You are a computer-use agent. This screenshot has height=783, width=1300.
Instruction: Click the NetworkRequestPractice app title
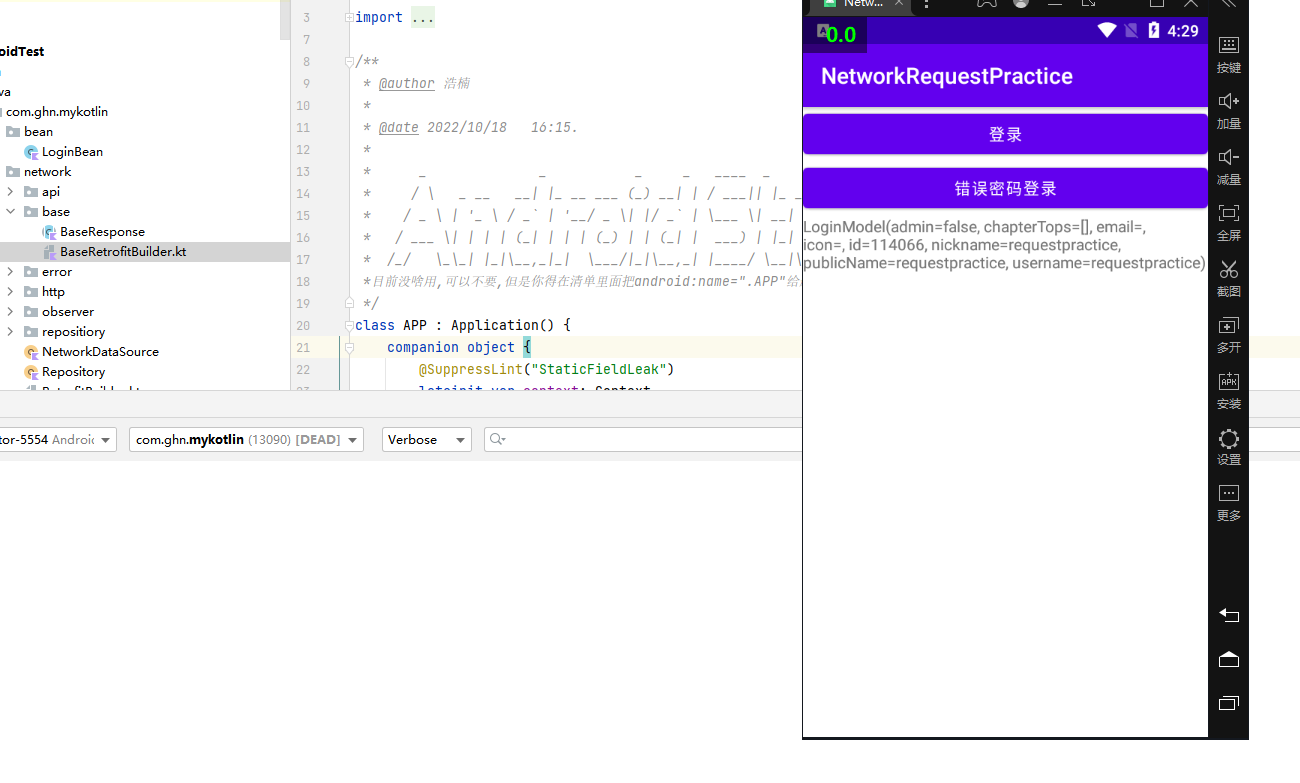click(947, 76)
